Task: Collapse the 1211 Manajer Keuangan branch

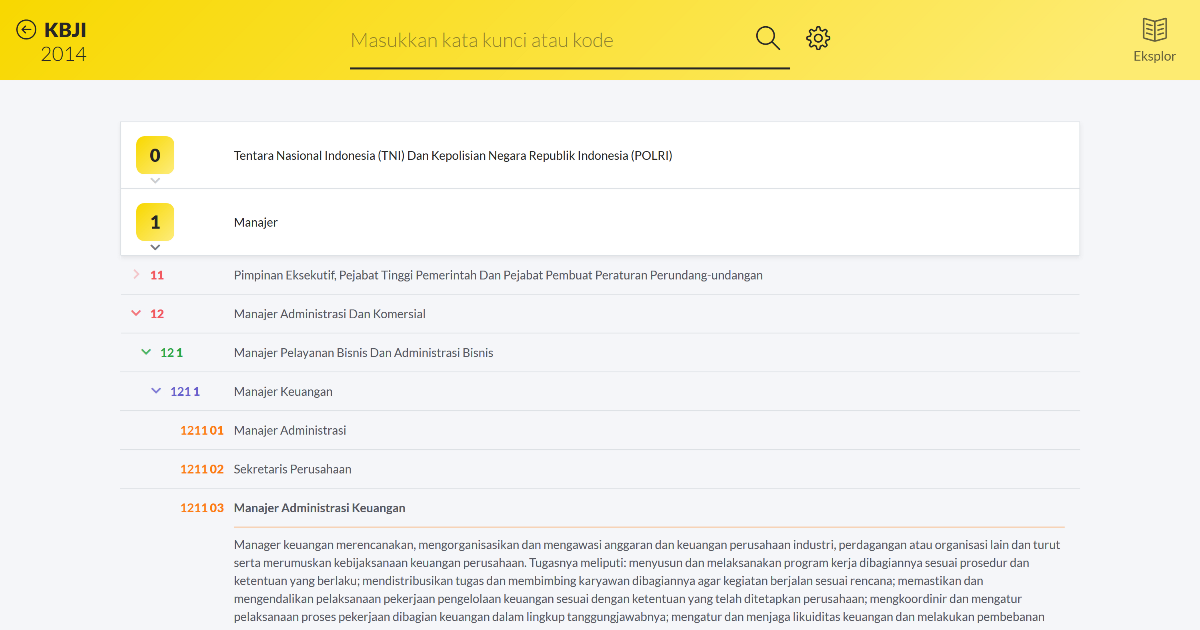Action: [x=155, y=391]
